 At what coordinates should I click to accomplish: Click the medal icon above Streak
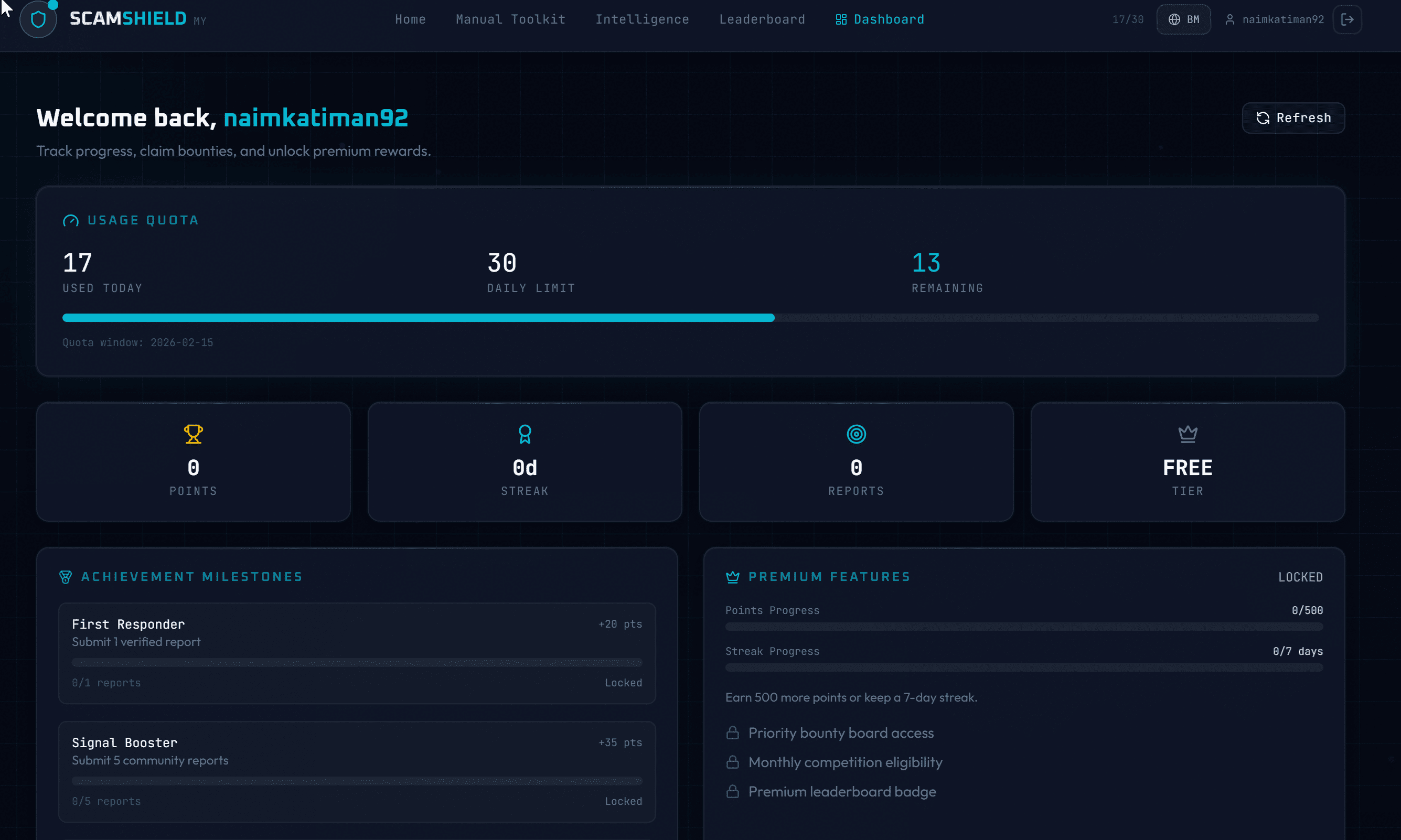[x=525, y=434]
